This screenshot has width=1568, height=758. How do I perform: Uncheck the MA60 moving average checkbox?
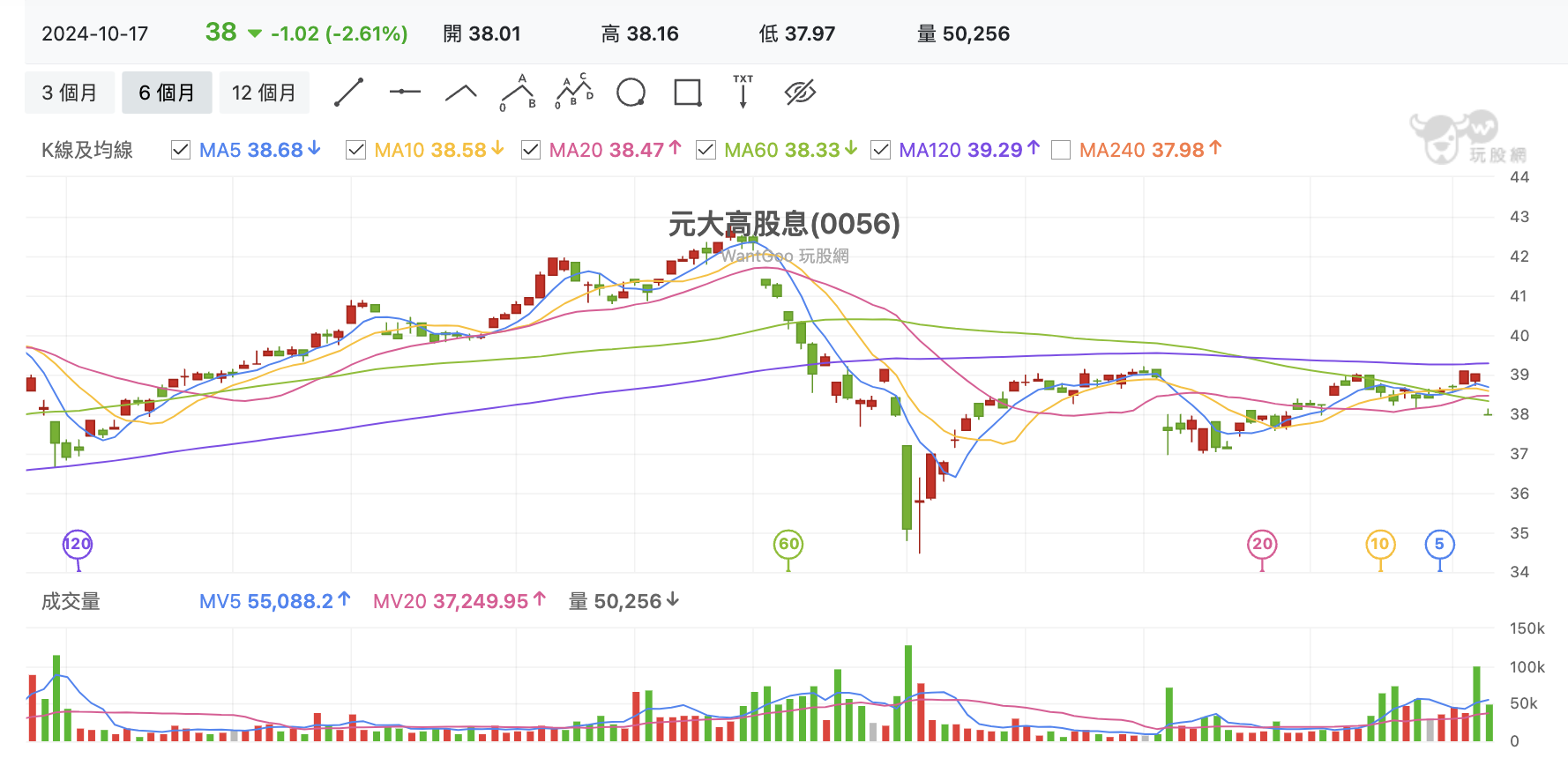point(706,150)
